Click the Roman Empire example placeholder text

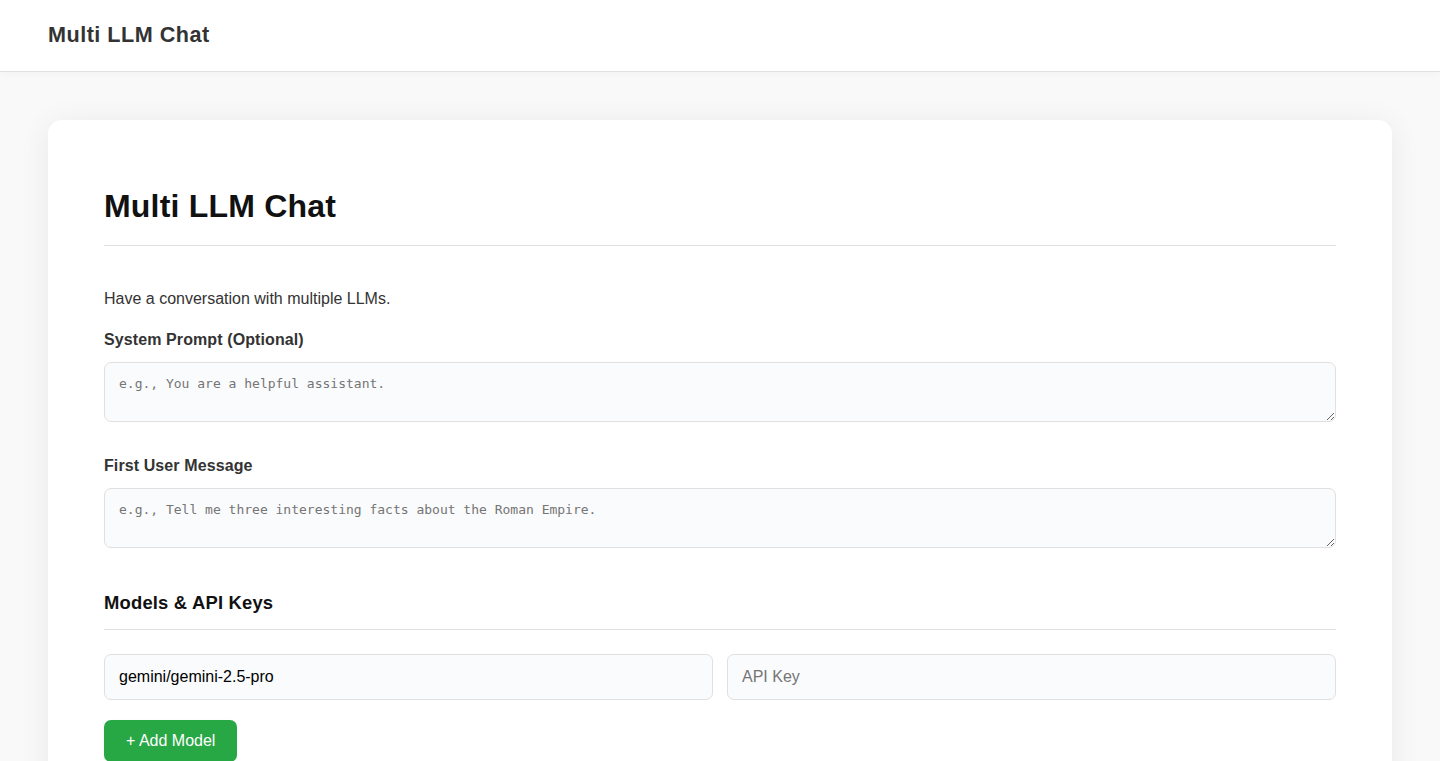(x=357, y=510)
